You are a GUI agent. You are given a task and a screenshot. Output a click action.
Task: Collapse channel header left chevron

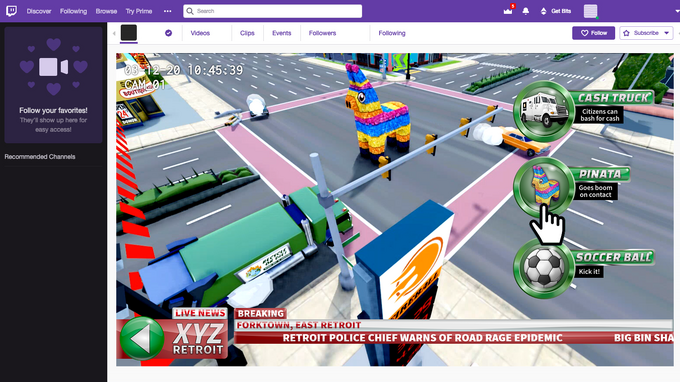click(114, 33)
